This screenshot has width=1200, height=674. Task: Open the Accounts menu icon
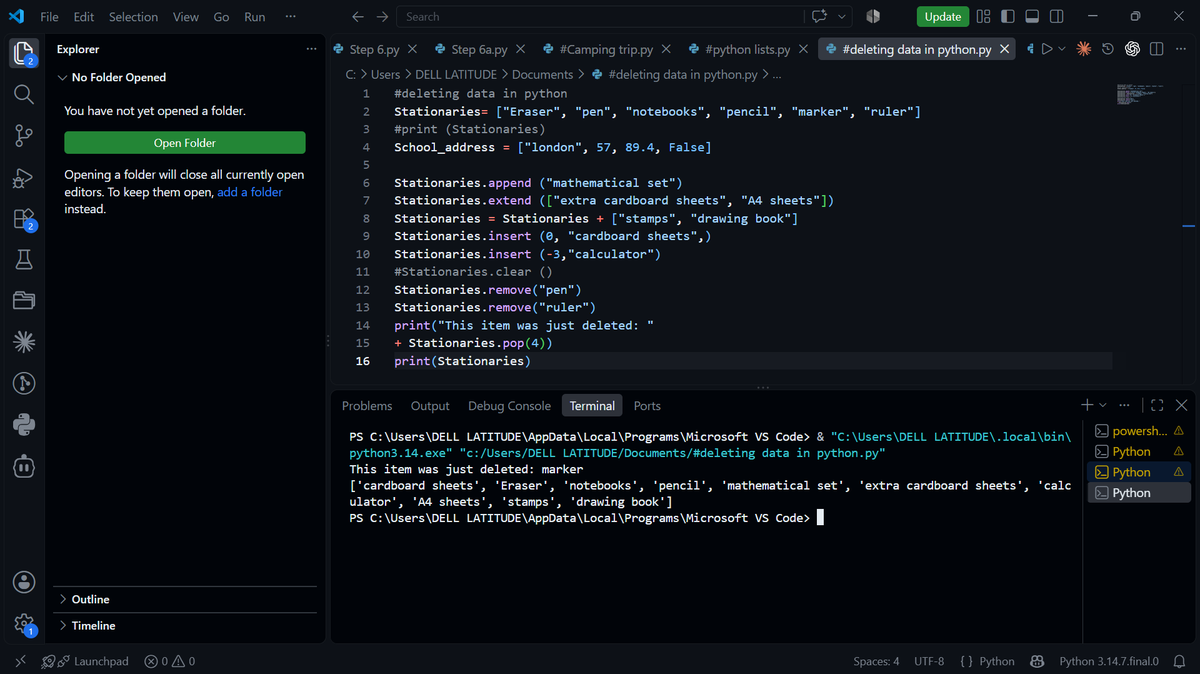click(24, 582)
